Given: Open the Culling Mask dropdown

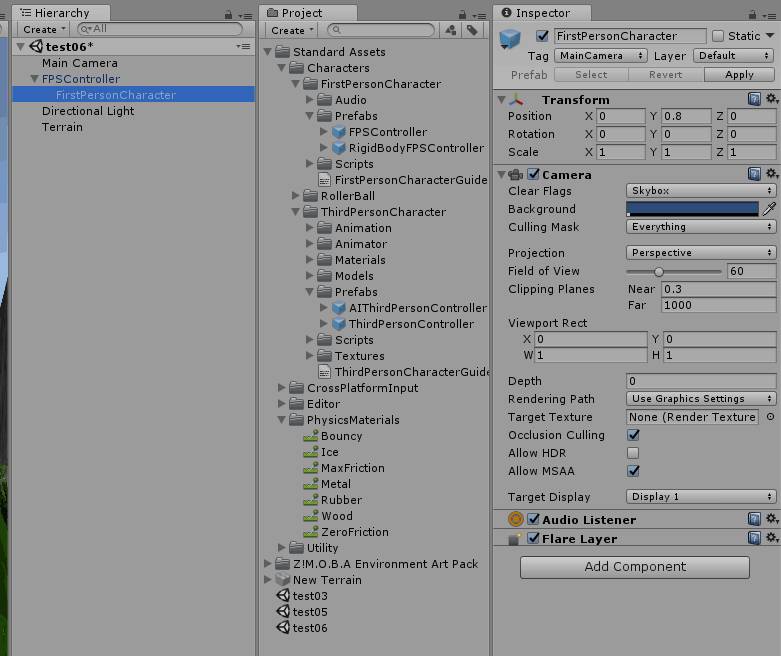Looking at the screenshot, I should point(701,227).
